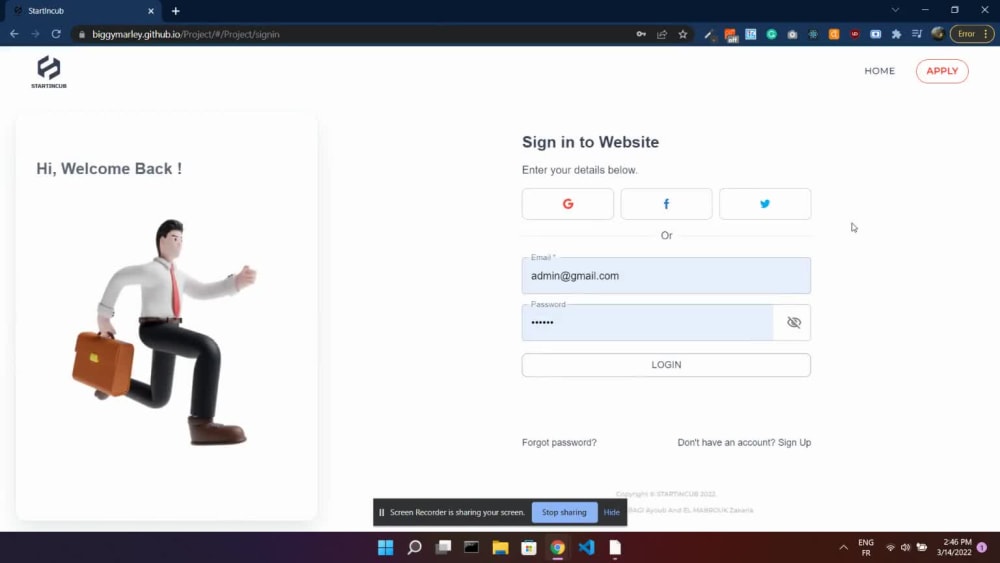Go back in browser history
Image resolution: width=1000 pixels, height=563 pixels.
pyautogui.click(x=14, y=34)
